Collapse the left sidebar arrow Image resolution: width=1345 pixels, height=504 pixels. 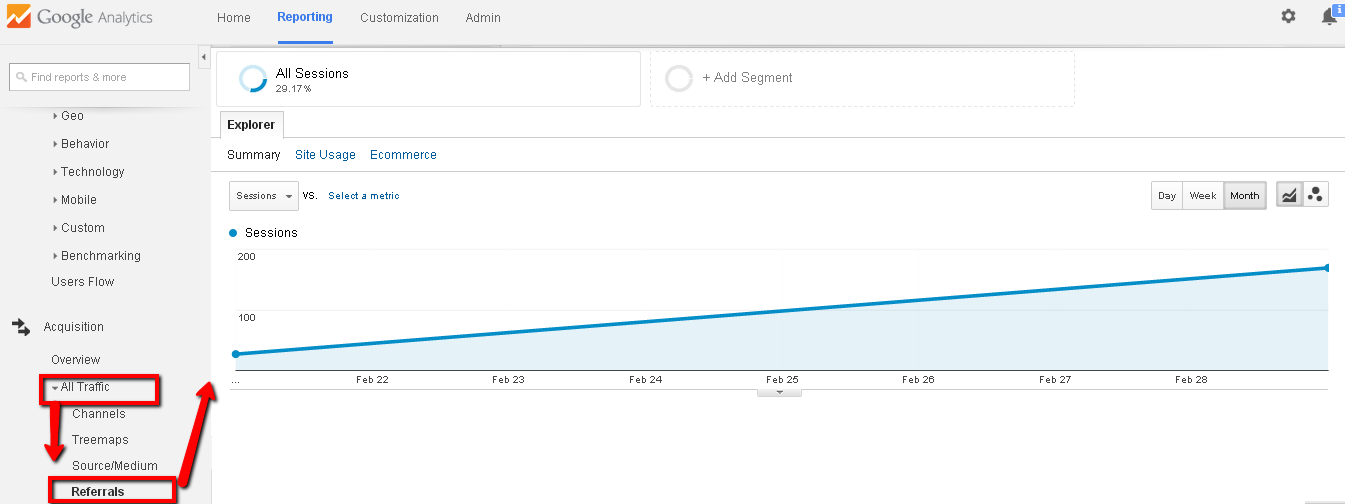pyautogui.click(x=204, y=57)
